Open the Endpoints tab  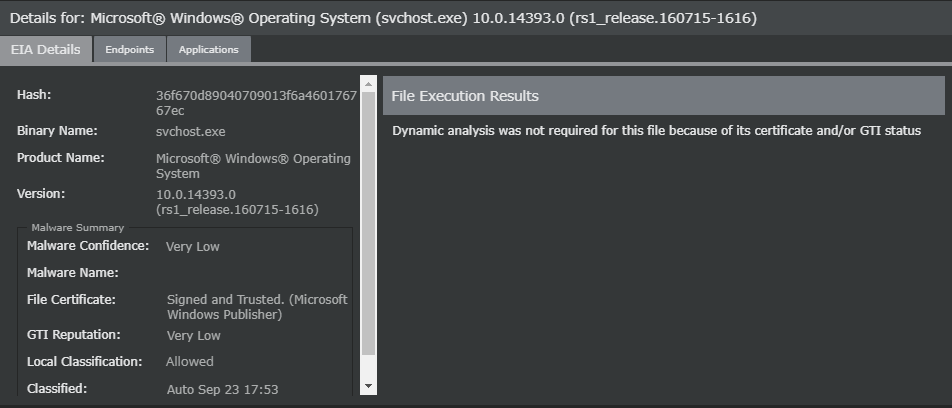click(129, 50)
